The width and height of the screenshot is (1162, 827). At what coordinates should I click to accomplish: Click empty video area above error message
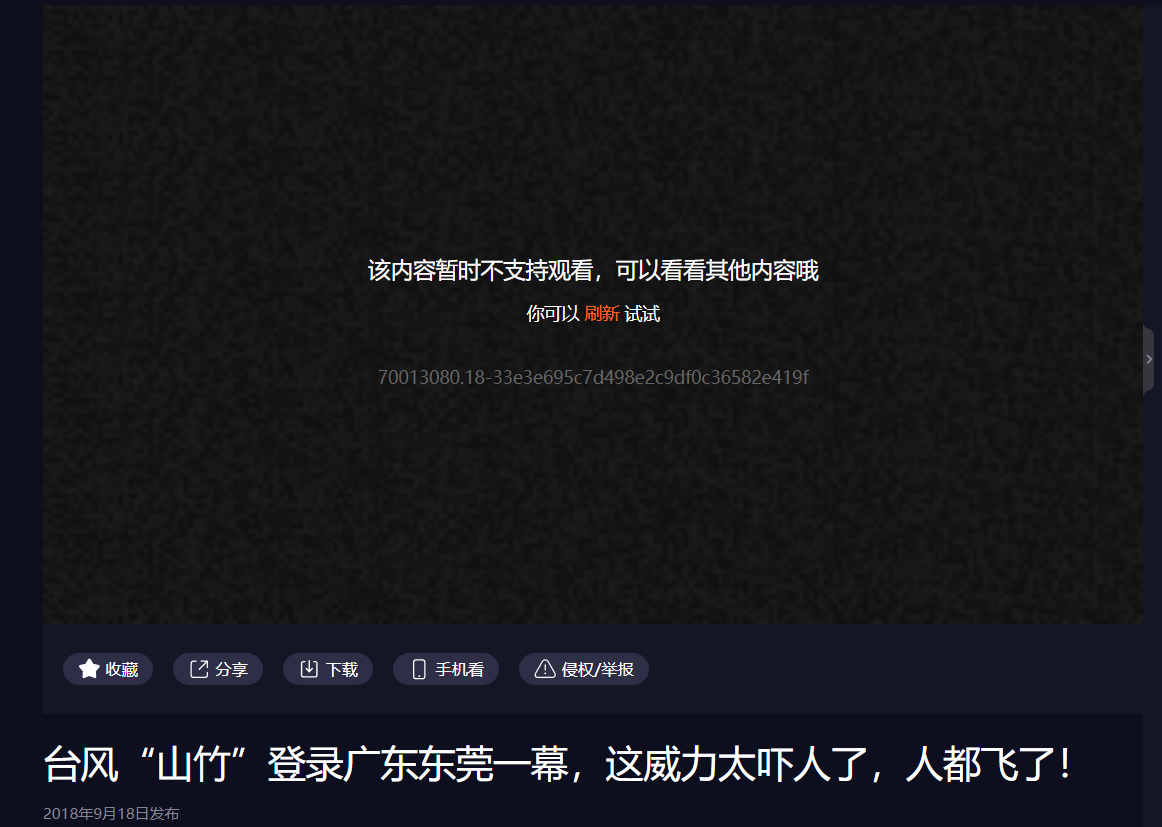592,130
